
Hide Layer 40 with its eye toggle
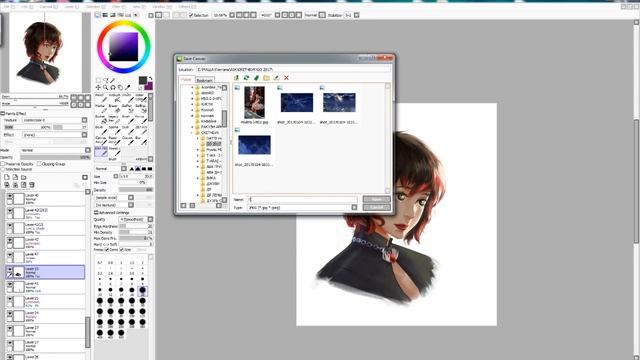10,196
